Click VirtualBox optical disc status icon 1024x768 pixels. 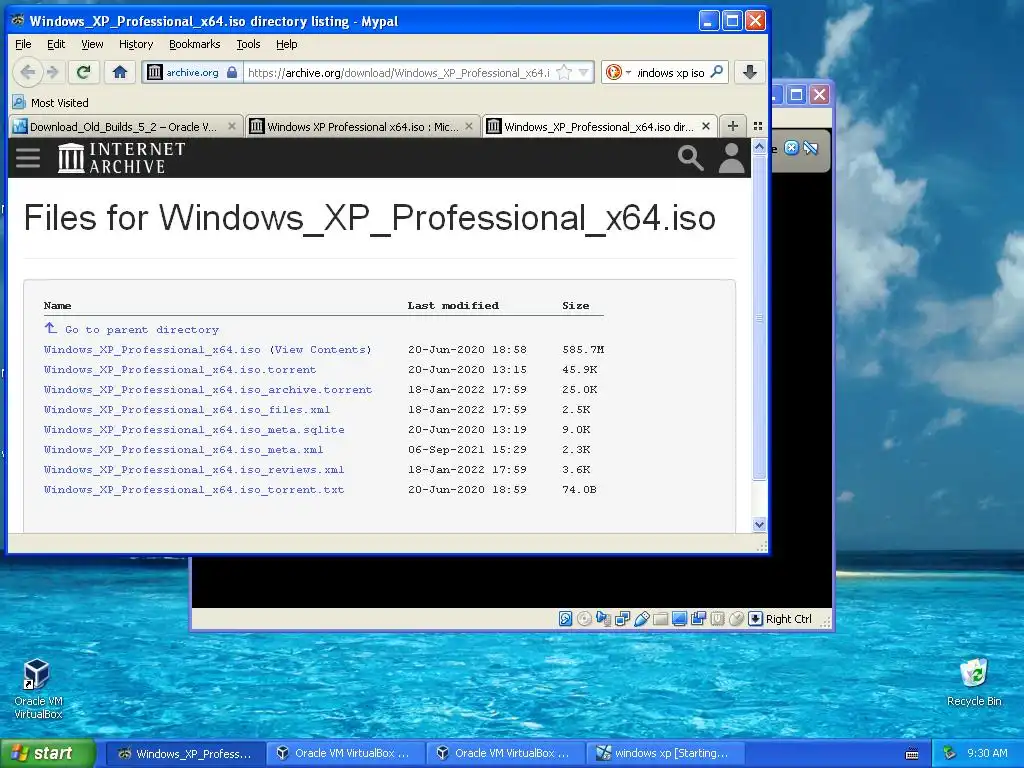coord(584,618)
